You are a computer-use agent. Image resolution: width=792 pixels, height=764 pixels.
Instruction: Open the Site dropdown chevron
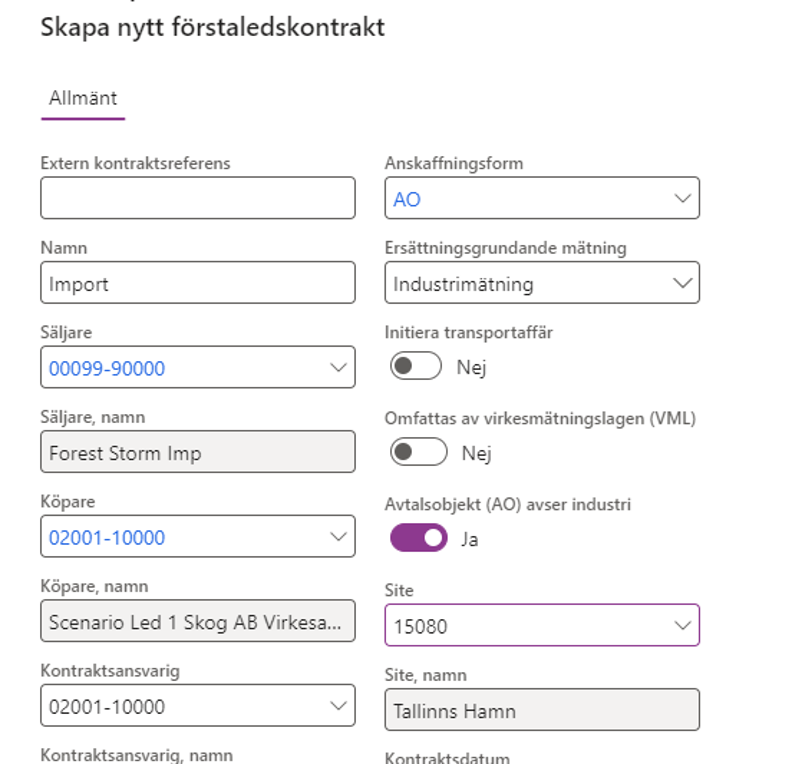pyautogui.click(x=683, y=626)
